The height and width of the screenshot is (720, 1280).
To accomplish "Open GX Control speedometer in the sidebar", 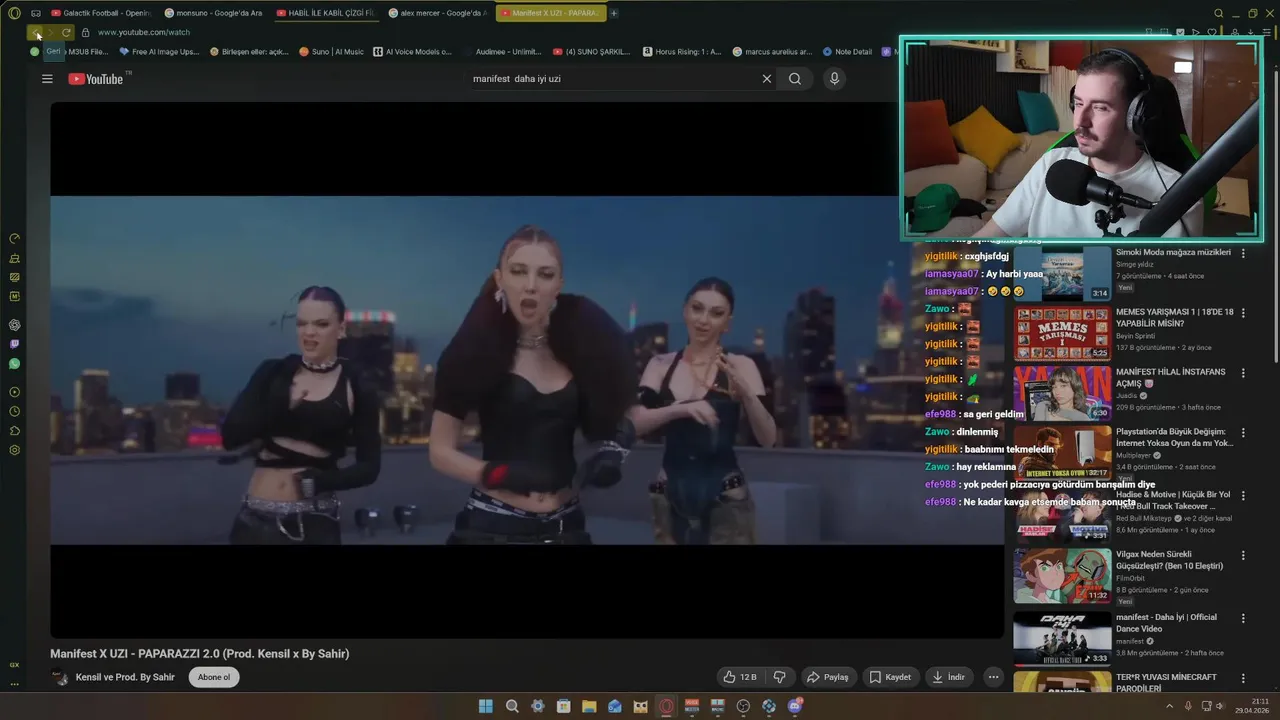I will tap(14, 238).
